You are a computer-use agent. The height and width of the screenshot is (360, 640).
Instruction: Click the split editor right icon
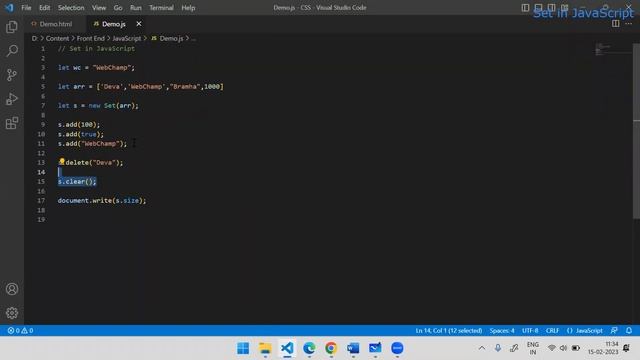[615, 24]
